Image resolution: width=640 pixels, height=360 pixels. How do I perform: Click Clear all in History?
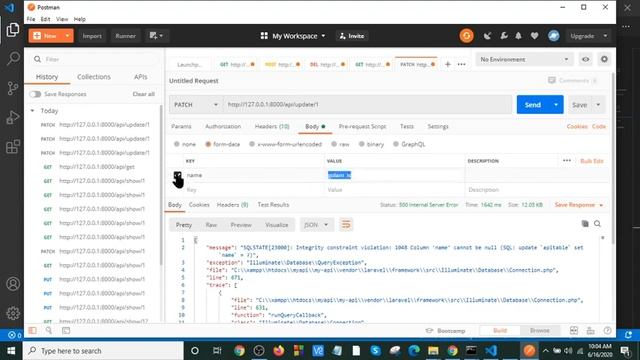tap(144, 94)
